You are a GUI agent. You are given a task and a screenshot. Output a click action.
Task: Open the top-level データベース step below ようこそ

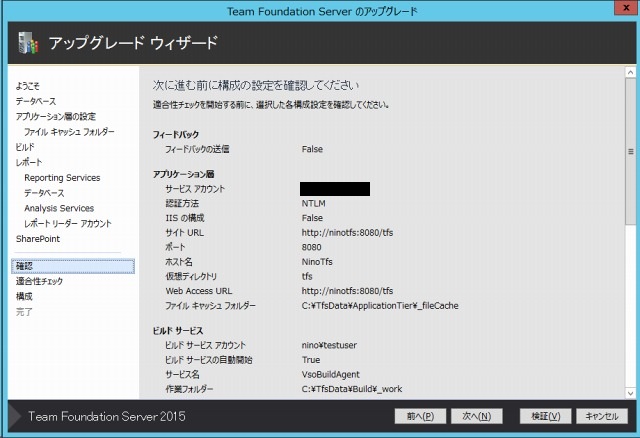click(36, 101)
